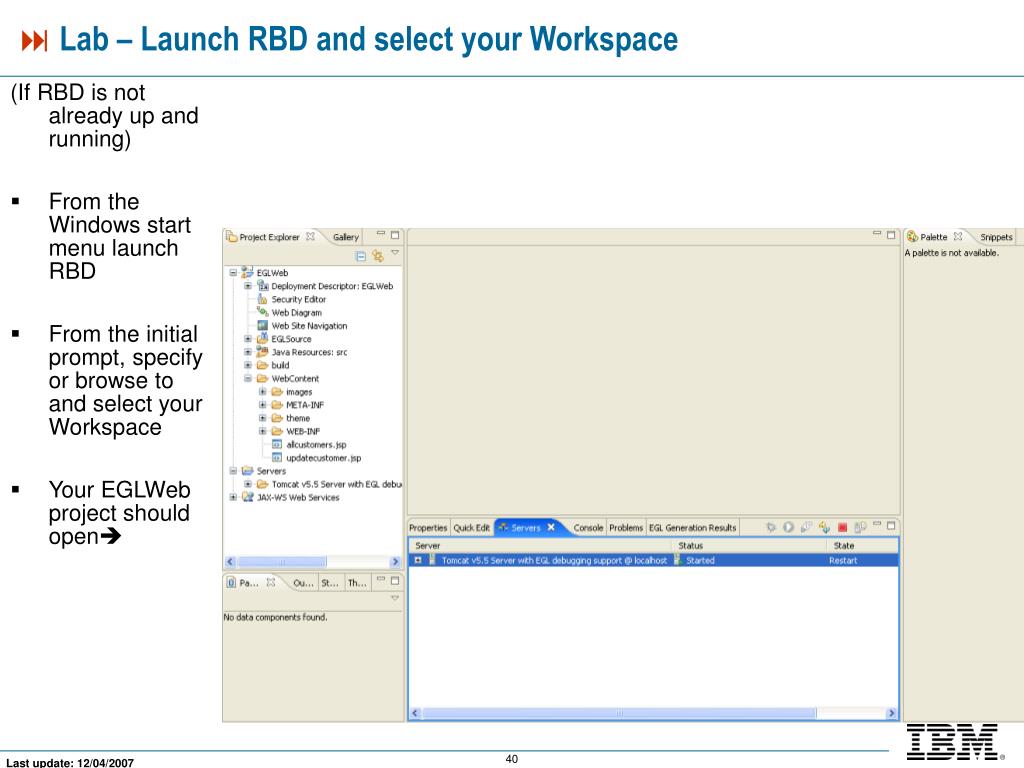This screenshot has width=1024, height=768.
Task: Click Link with Editor icon in Project Explorer
Action: tap(377, 256)
